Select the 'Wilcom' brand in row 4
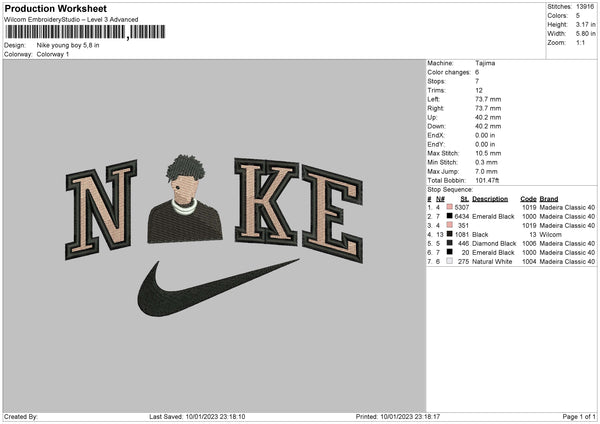This screenshot has height=424, width=600. 550,235
